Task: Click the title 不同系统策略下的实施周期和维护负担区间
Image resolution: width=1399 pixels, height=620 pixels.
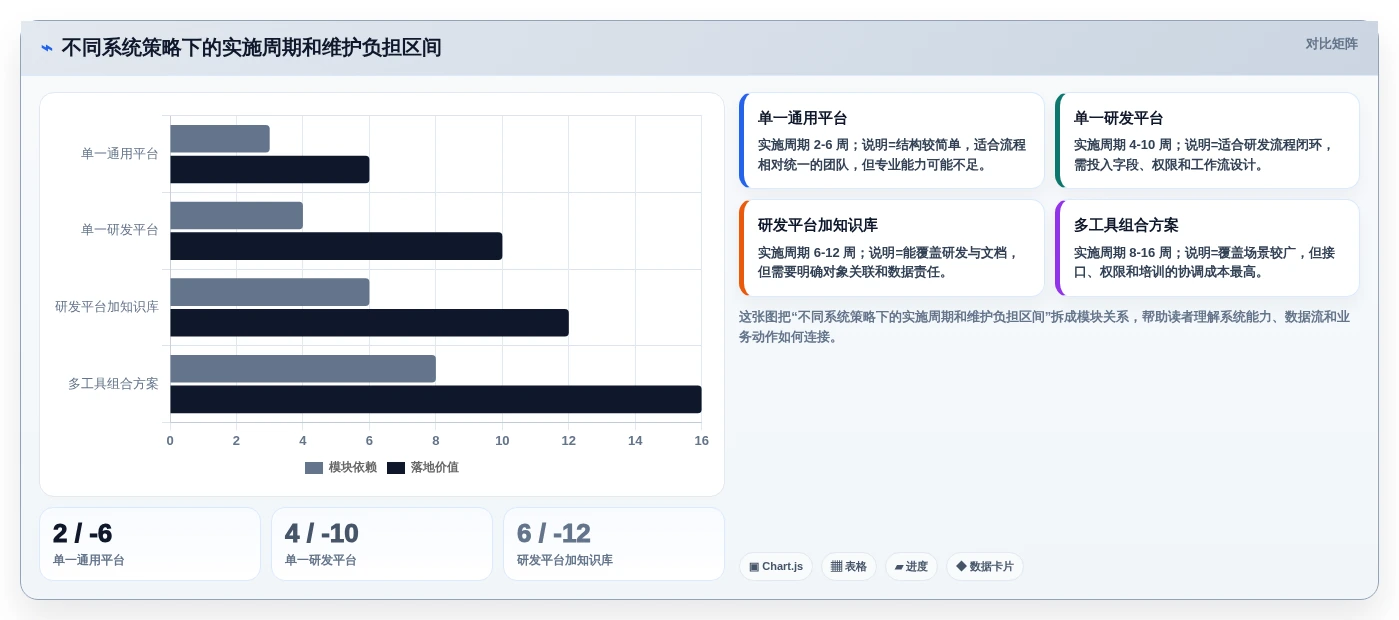Action: (x=251, y=48)
